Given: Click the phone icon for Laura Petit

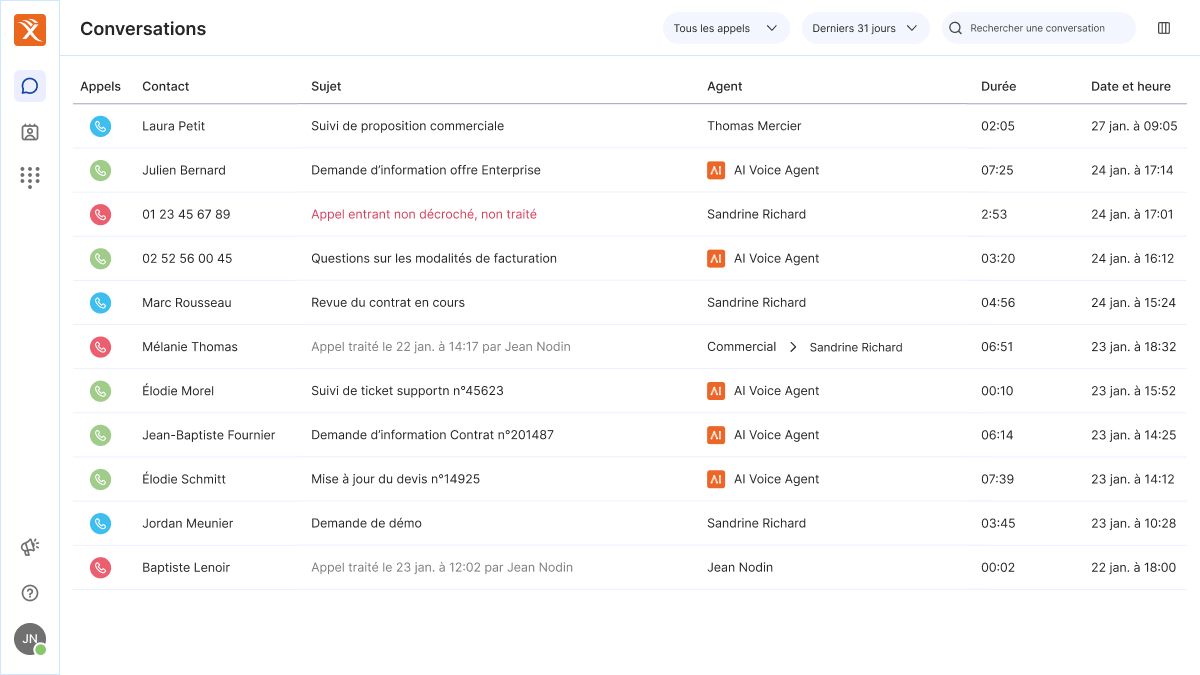Looking at the screenshot, I should click(100, 126).
